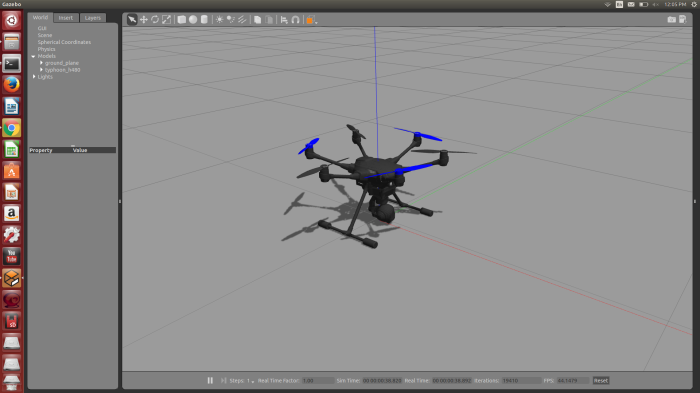This screenshot has width=700, height=393.
Task: Click the Iterations value field
Action: (521, 380)
